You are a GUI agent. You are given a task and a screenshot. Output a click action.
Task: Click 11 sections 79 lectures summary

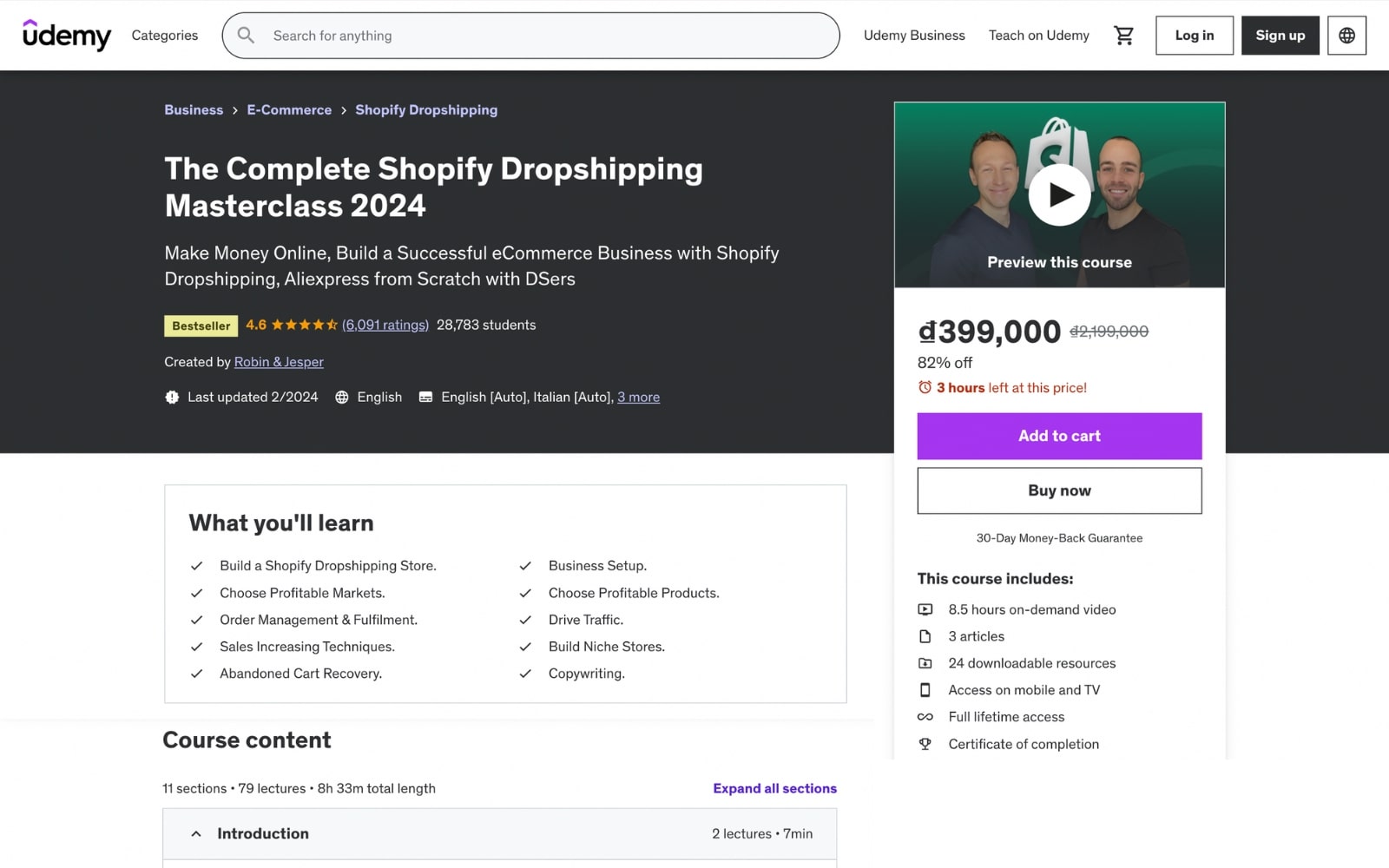coord(300,788)
